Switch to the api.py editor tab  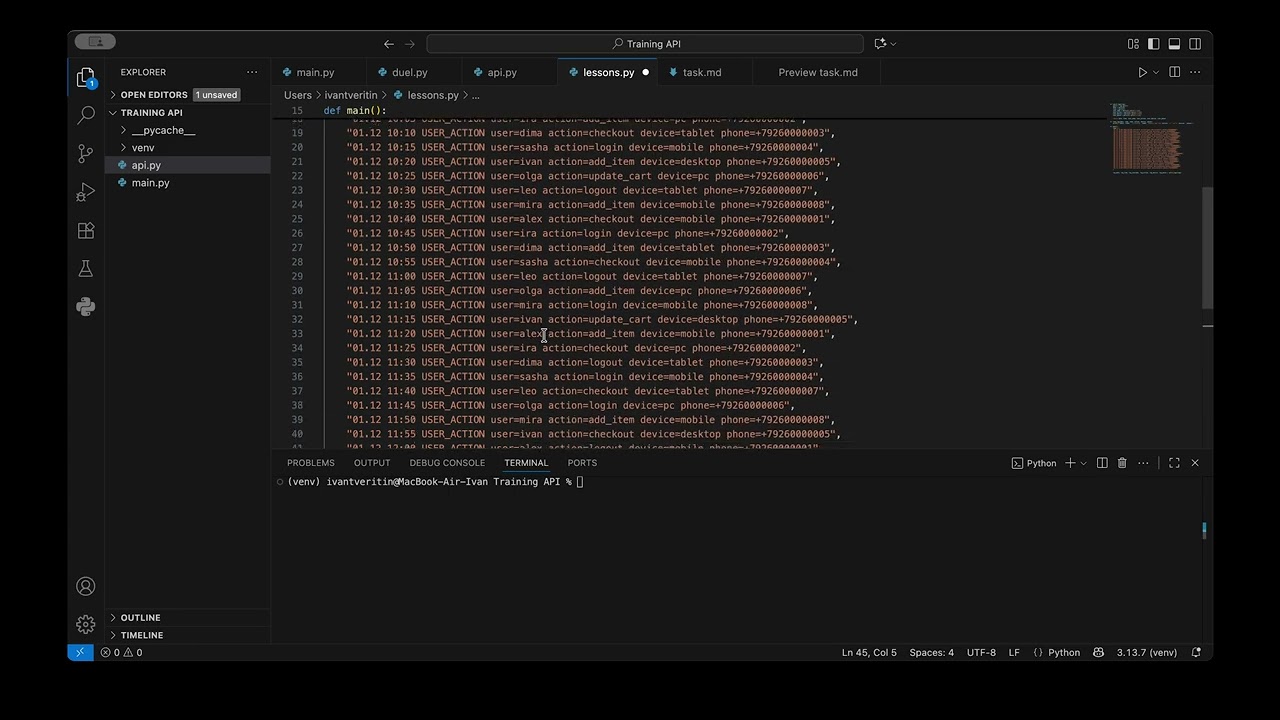click(501, 72)
